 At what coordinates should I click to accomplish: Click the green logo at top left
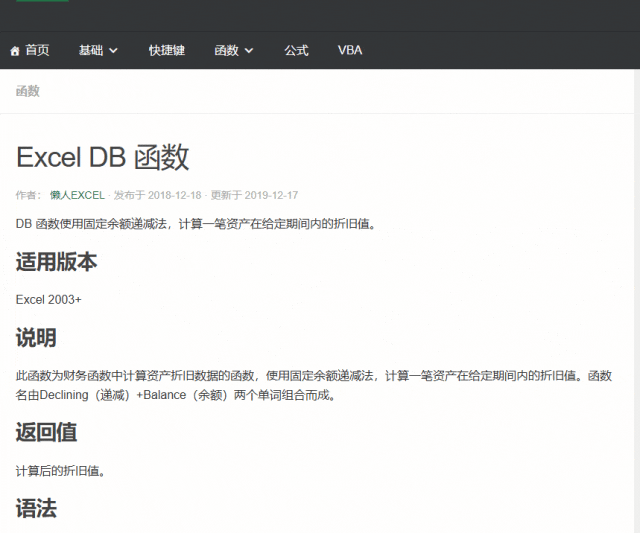[x=42, y=1]
